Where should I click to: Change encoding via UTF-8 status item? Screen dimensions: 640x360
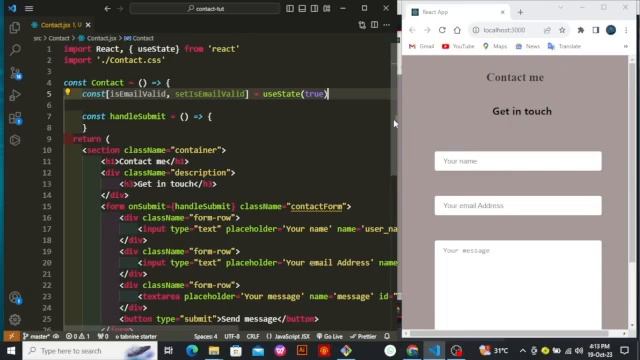pyautogui.click(x=232, y=336)
